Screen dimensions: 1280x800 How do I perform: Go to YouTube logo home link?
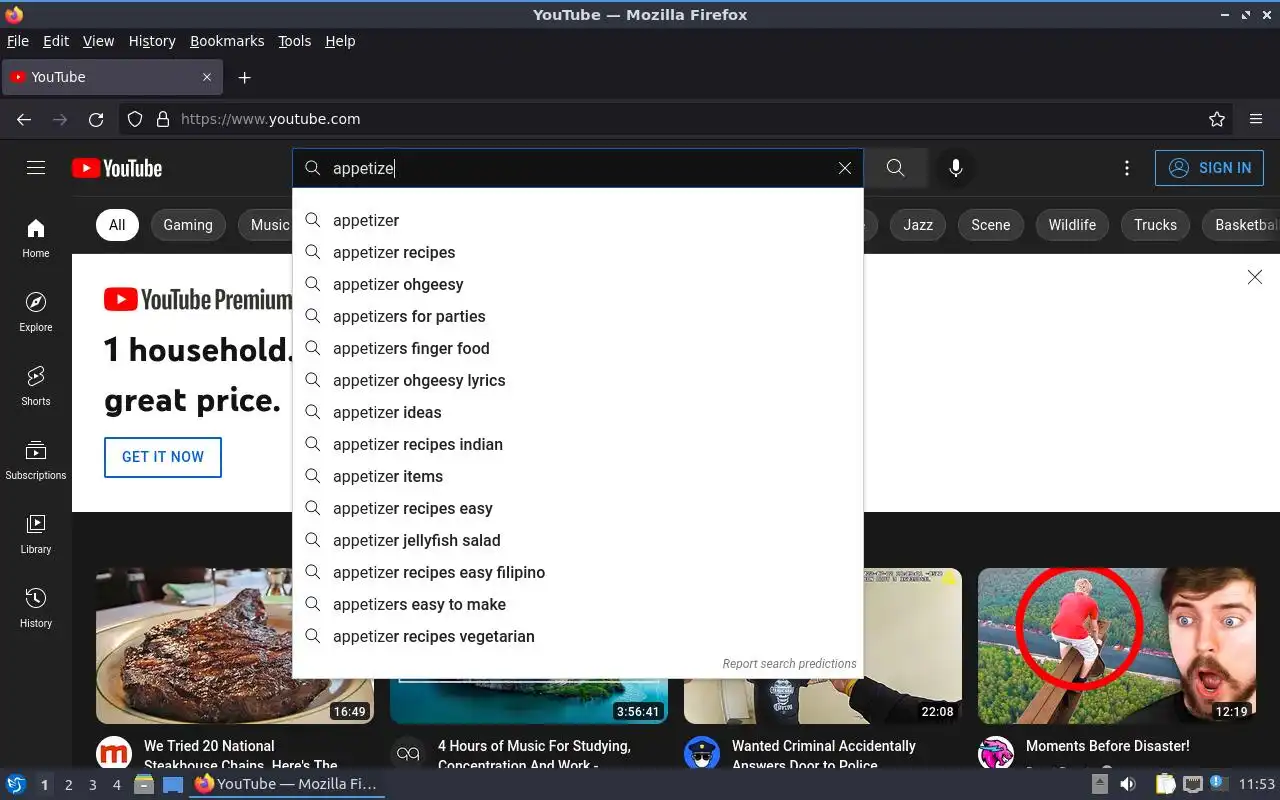tap(117, 168)
